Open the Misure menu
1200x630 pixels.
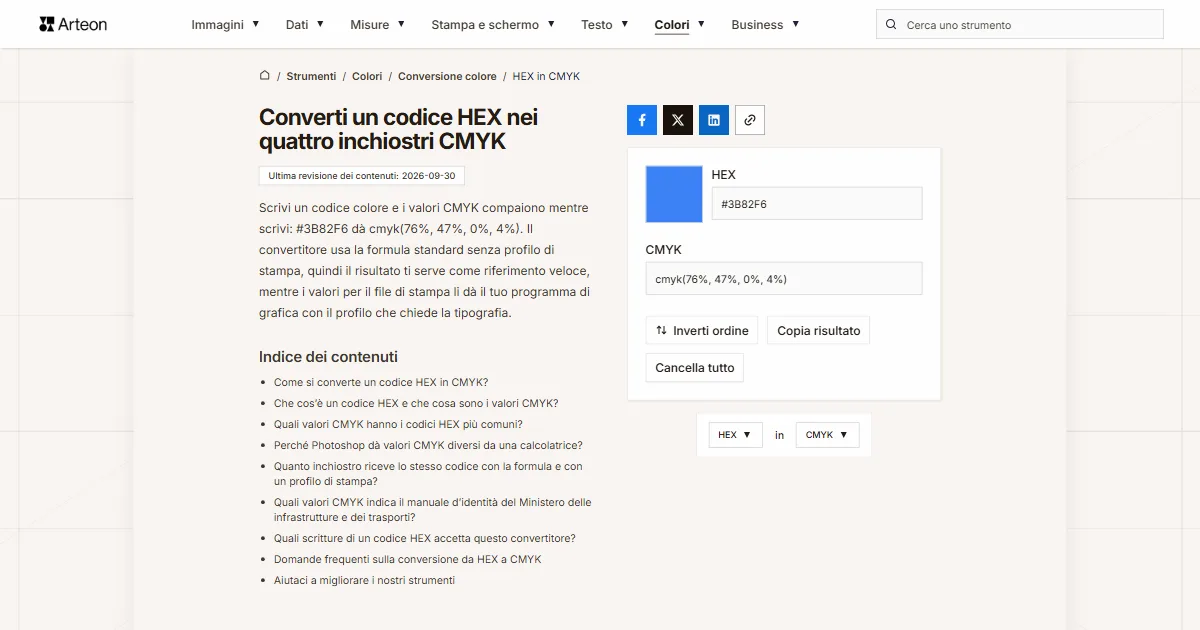pos(378,24)
